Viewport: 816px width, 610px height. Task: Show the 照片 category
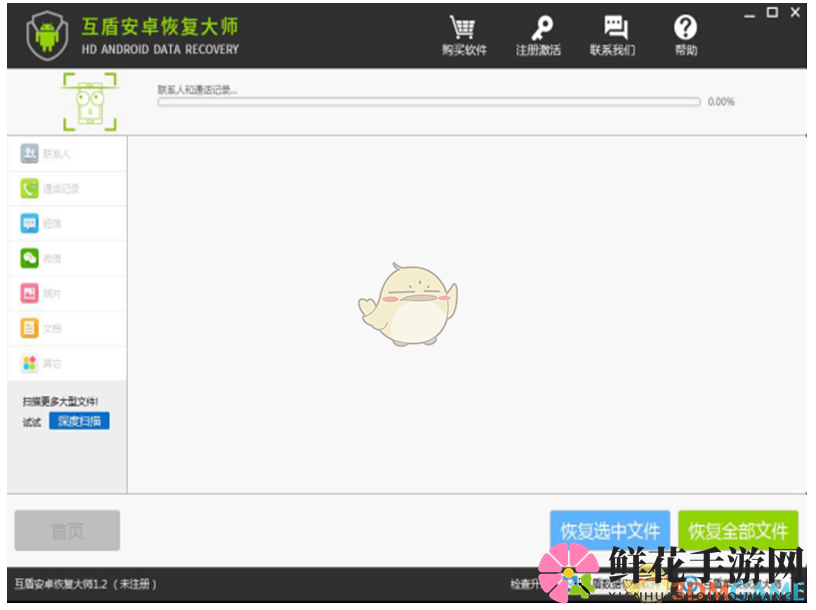[67, 294]
